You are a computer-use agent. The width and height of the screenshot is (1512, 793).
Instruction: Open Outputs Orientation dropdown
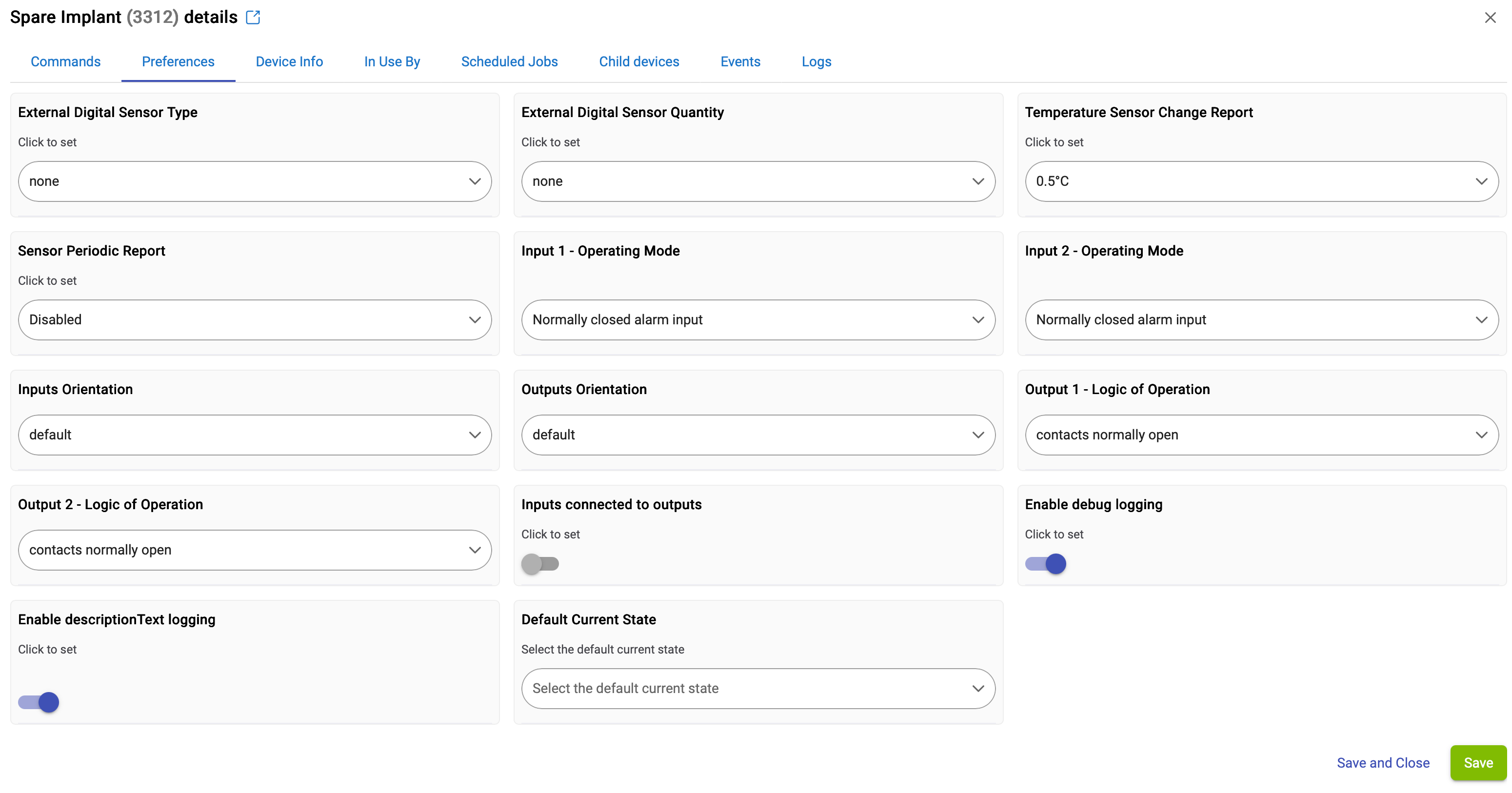[x=758, y=435]
